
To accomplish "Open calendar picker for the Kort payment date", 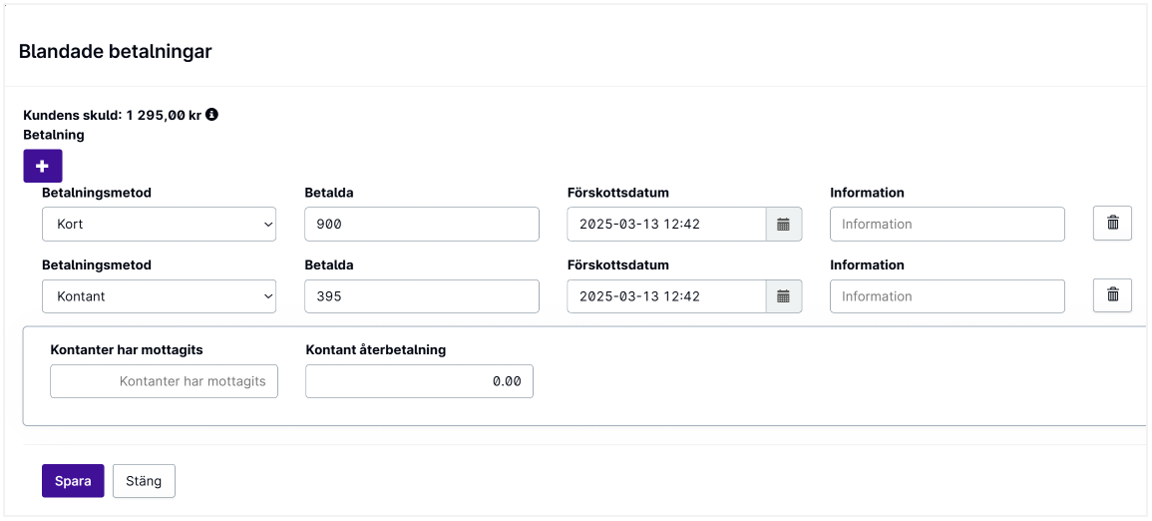I will 783,224.
